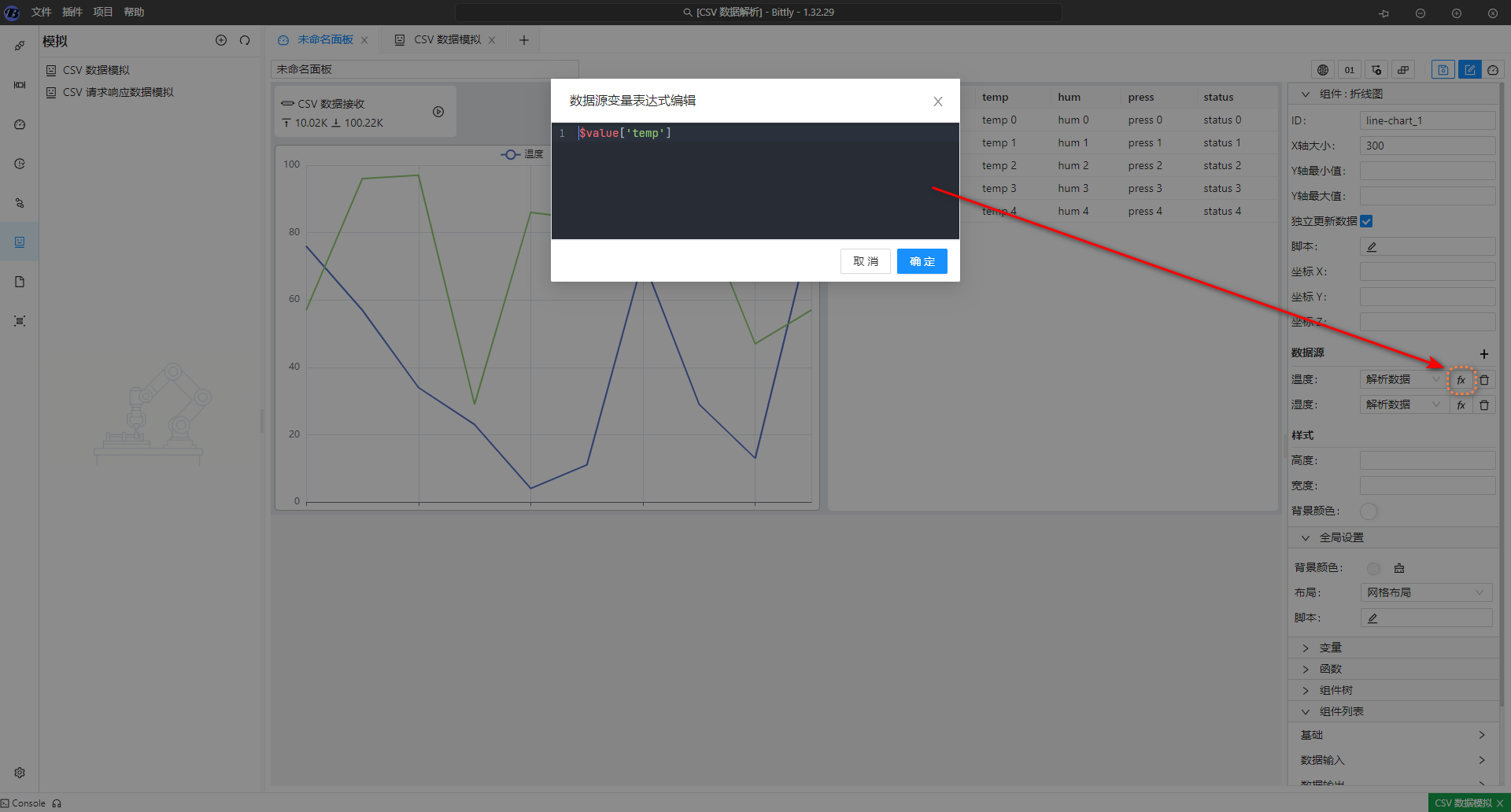Image resolution: width=1511 pixels, height=812 pixels.
Task: Toggle the 独立更新数据 checkbox
Action: click(1366, 221)
